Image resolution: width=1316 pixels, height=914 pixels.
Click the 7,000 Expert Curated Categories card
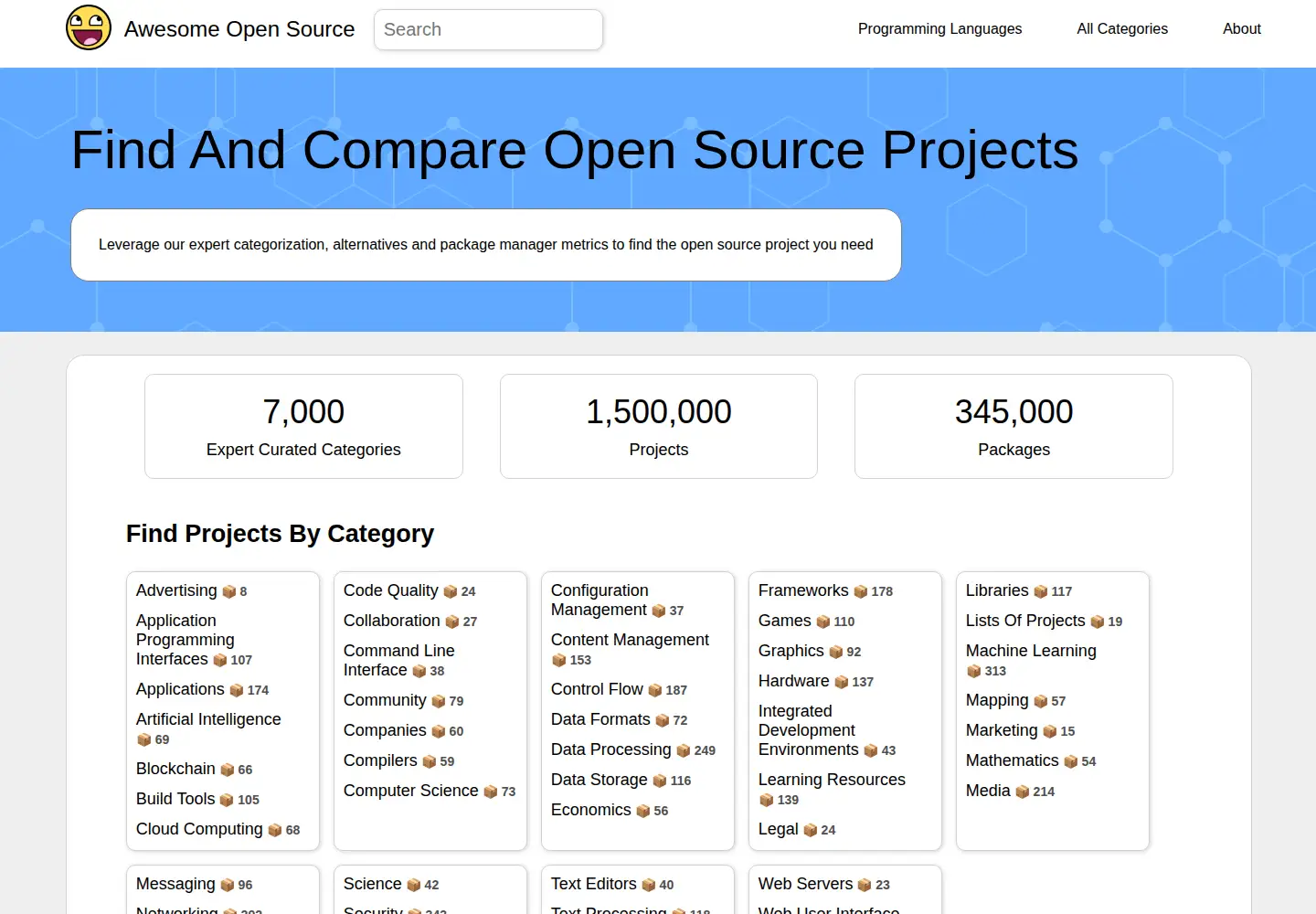303,426
